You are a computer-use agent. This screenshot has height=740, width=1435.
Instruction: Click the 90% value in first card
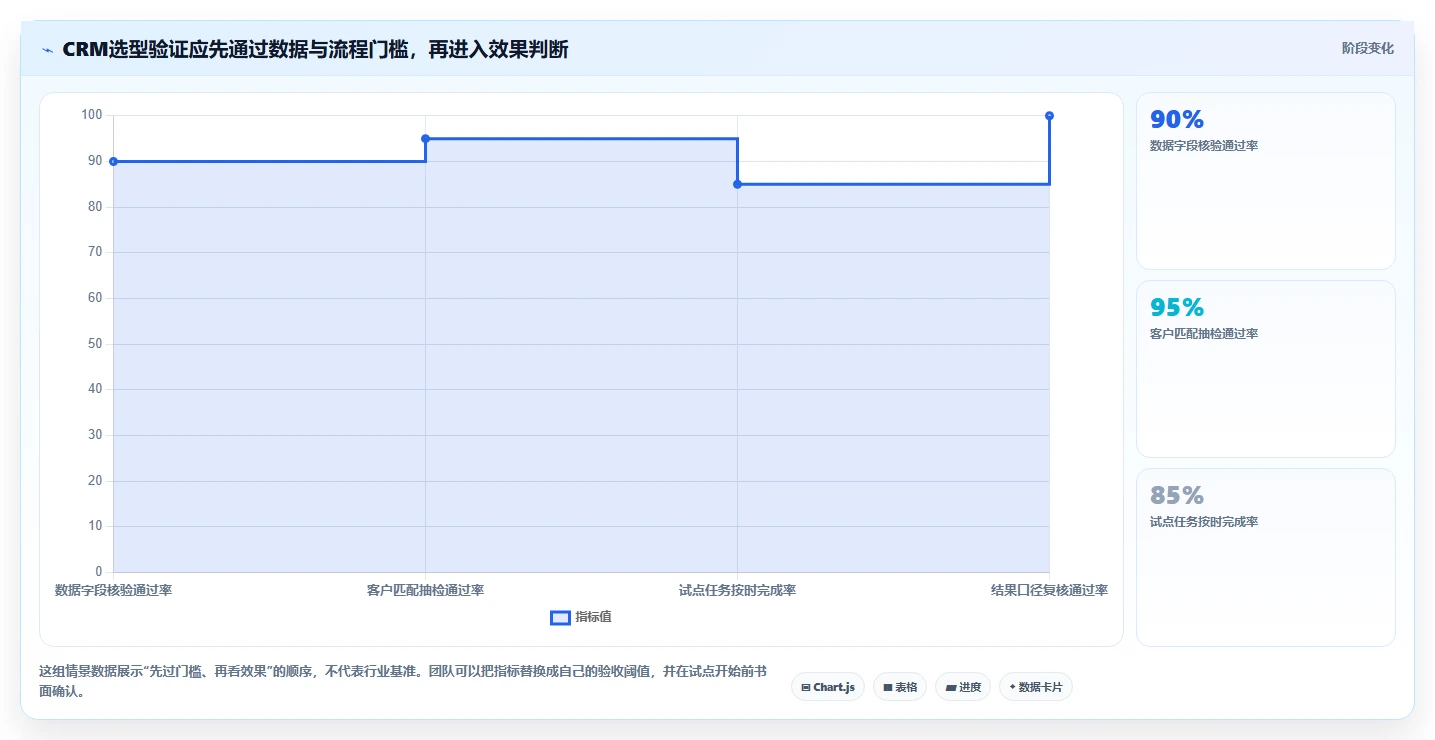tap(1177, 120)
